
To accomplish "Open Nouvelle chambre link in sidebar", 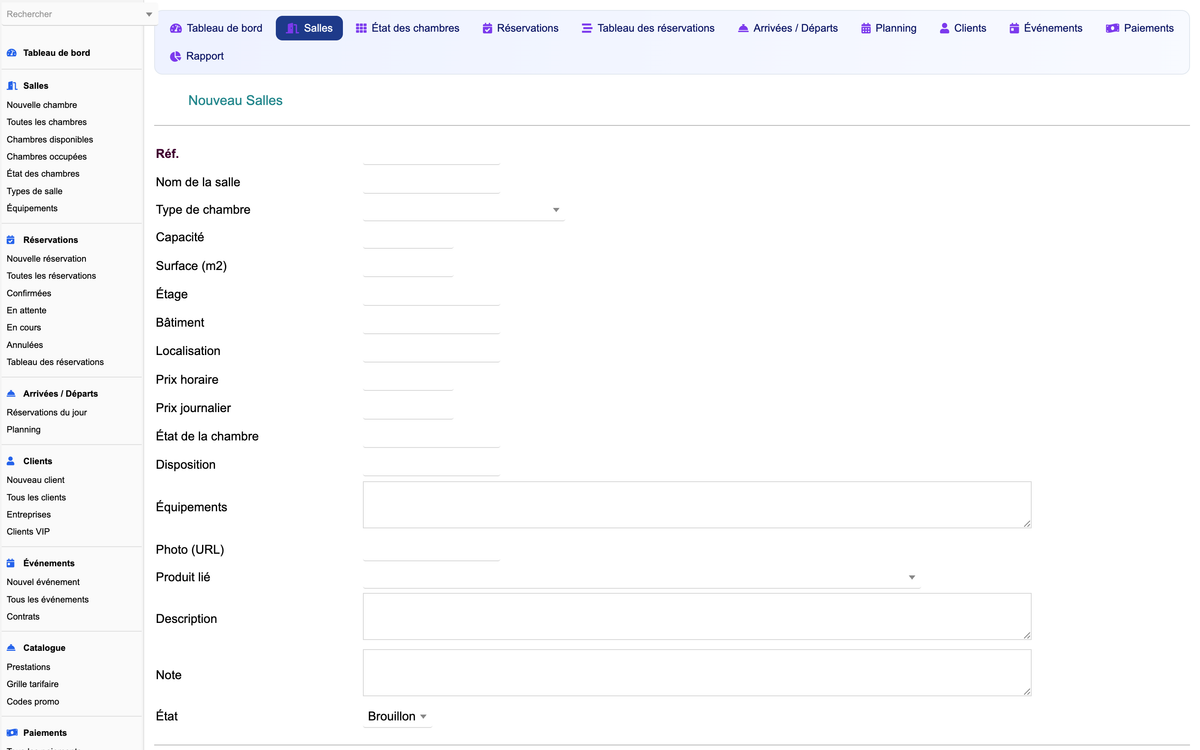I will click(x=42, y=105).
